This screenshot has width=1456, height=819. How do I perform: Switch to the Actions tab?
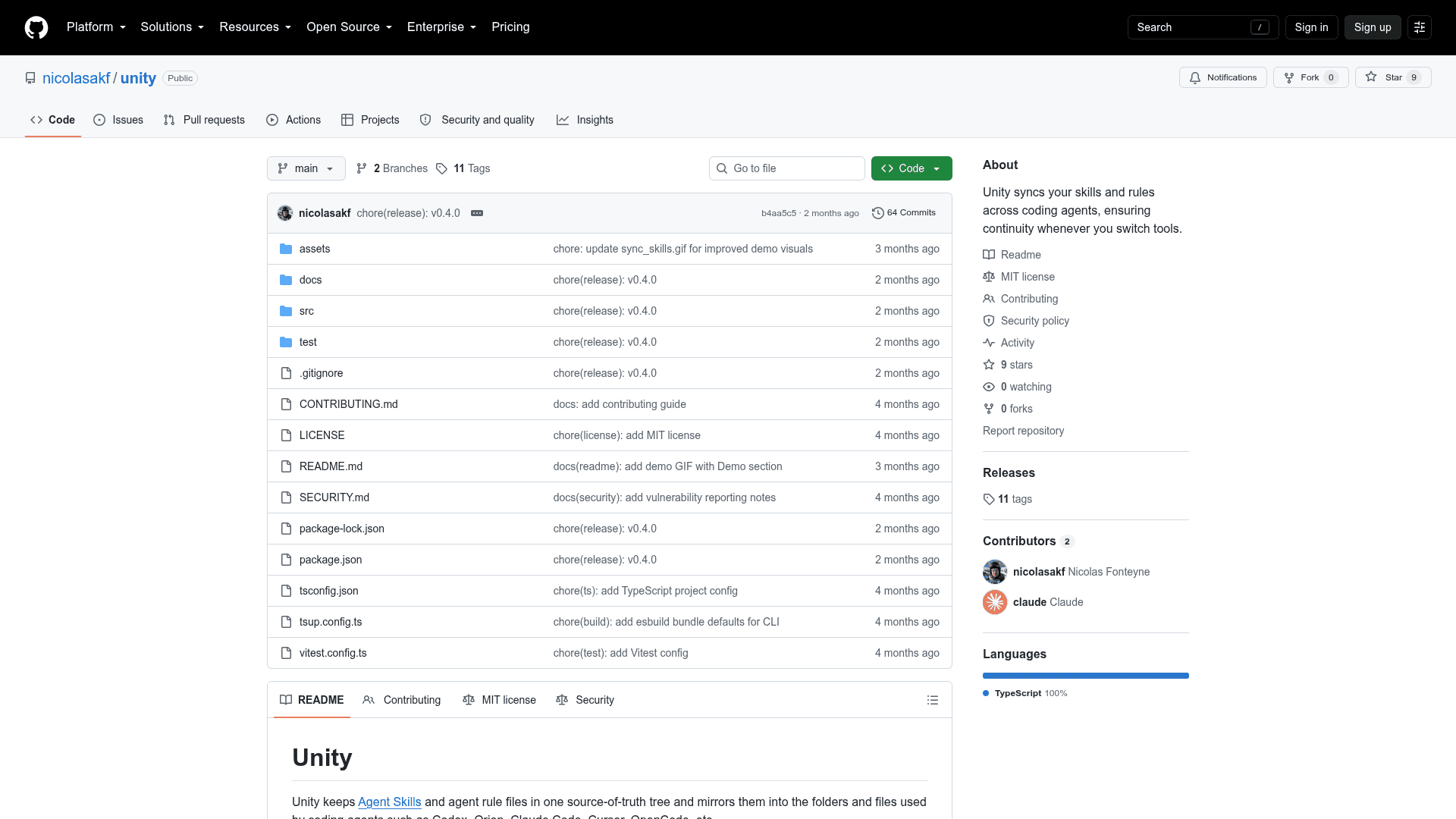click(293, 120)
